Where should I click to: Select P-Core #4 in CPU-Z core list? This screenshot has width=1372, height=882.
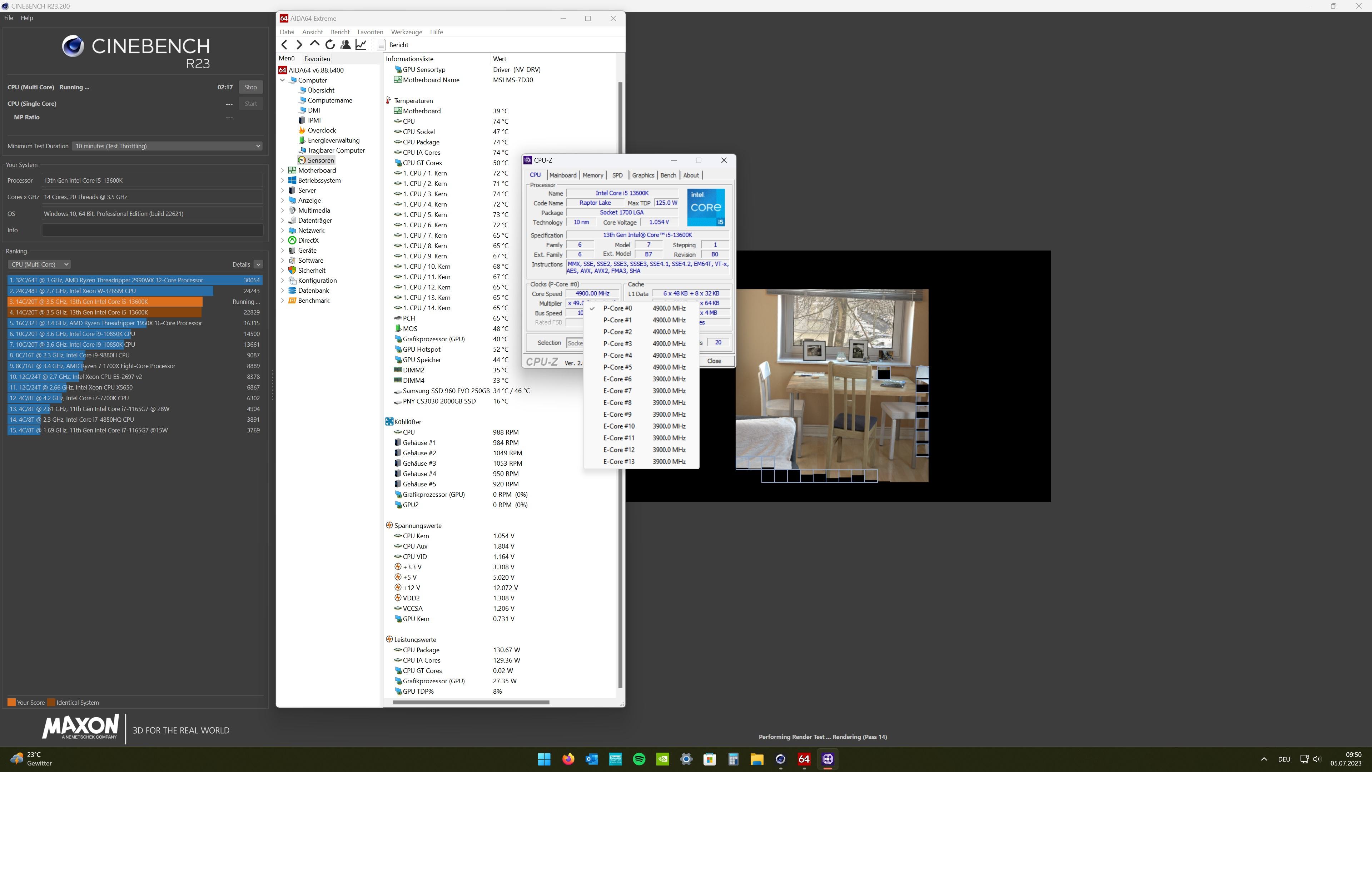tap(641, 355)
